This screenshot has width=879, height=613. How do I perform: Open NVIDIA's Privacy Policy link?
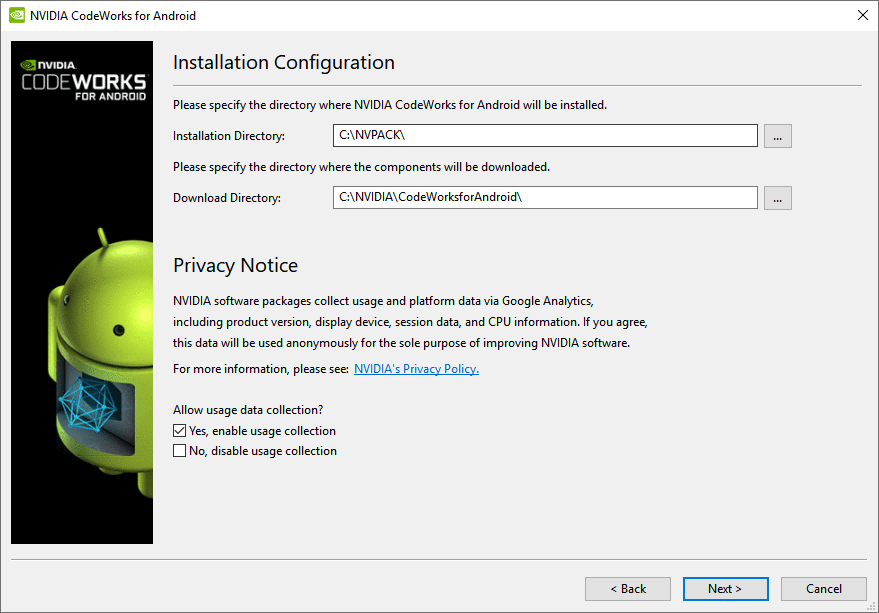[x=417, y=369]
